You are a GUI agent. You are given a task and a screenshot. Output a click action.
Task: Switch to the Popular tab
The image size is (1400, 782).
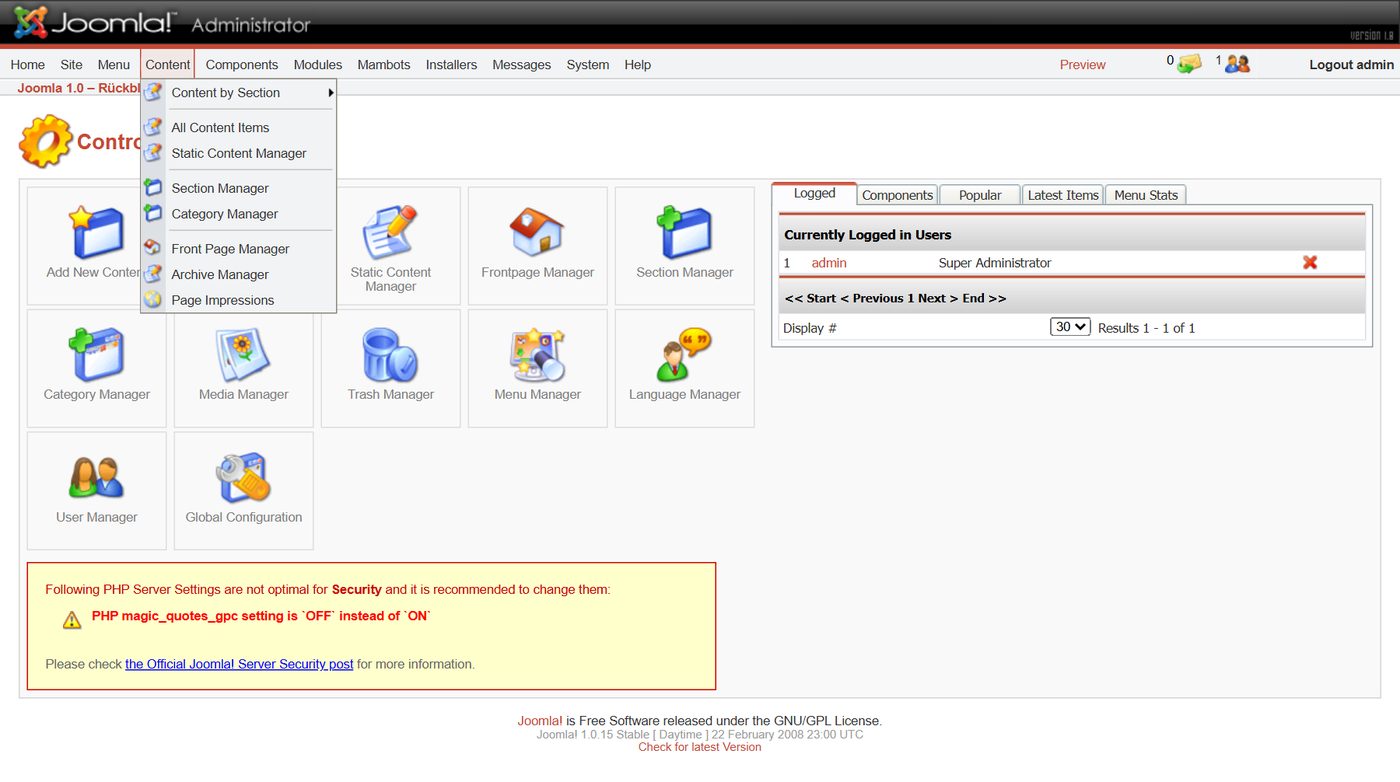(x=980, y=195)
